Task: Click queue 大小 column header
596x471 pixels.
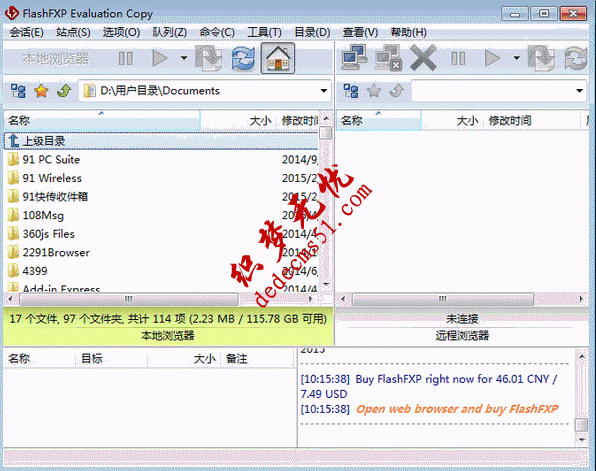Action: [x=184, y=358]
